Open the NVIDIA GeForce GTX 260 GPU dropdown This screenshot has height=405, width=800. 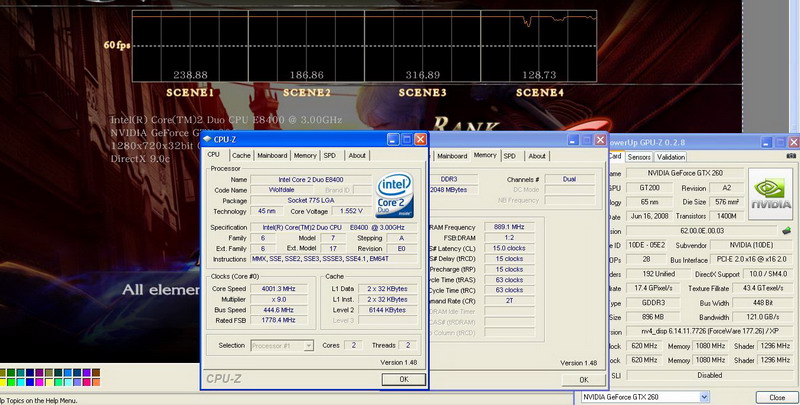[x=704, y=397]
